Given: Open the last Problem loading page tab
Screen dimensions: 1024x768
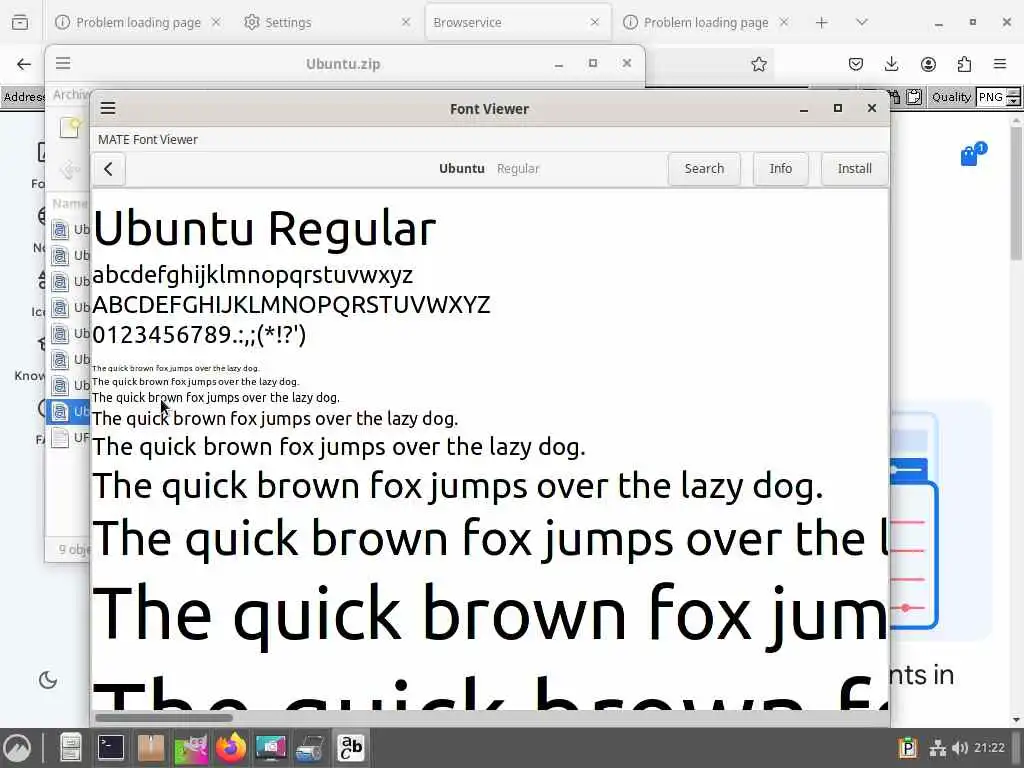Looking at the screenshot, I should (x=706, y=22).
